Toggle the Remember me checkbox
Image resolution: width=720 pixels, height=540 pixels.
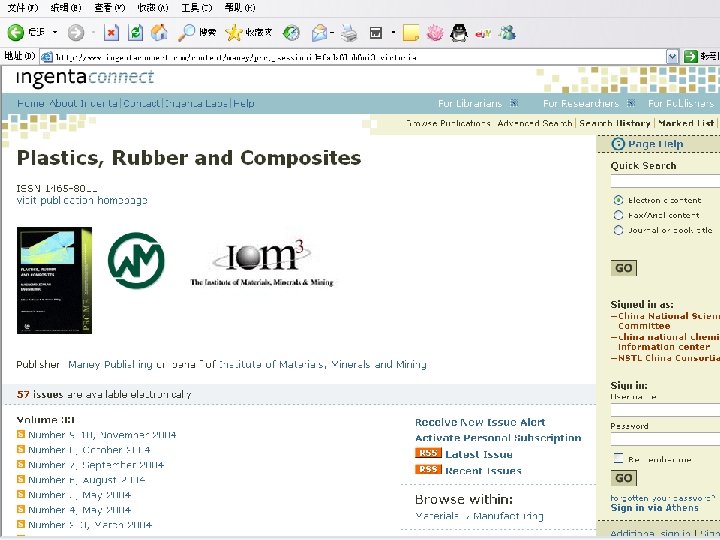[x=619, y=458]
